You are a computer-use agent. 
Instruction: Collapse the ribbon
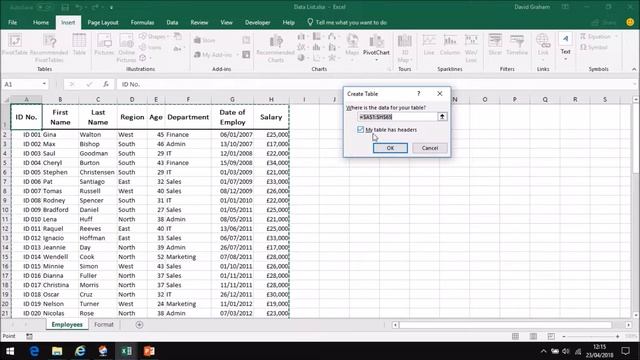pos(634,69)
